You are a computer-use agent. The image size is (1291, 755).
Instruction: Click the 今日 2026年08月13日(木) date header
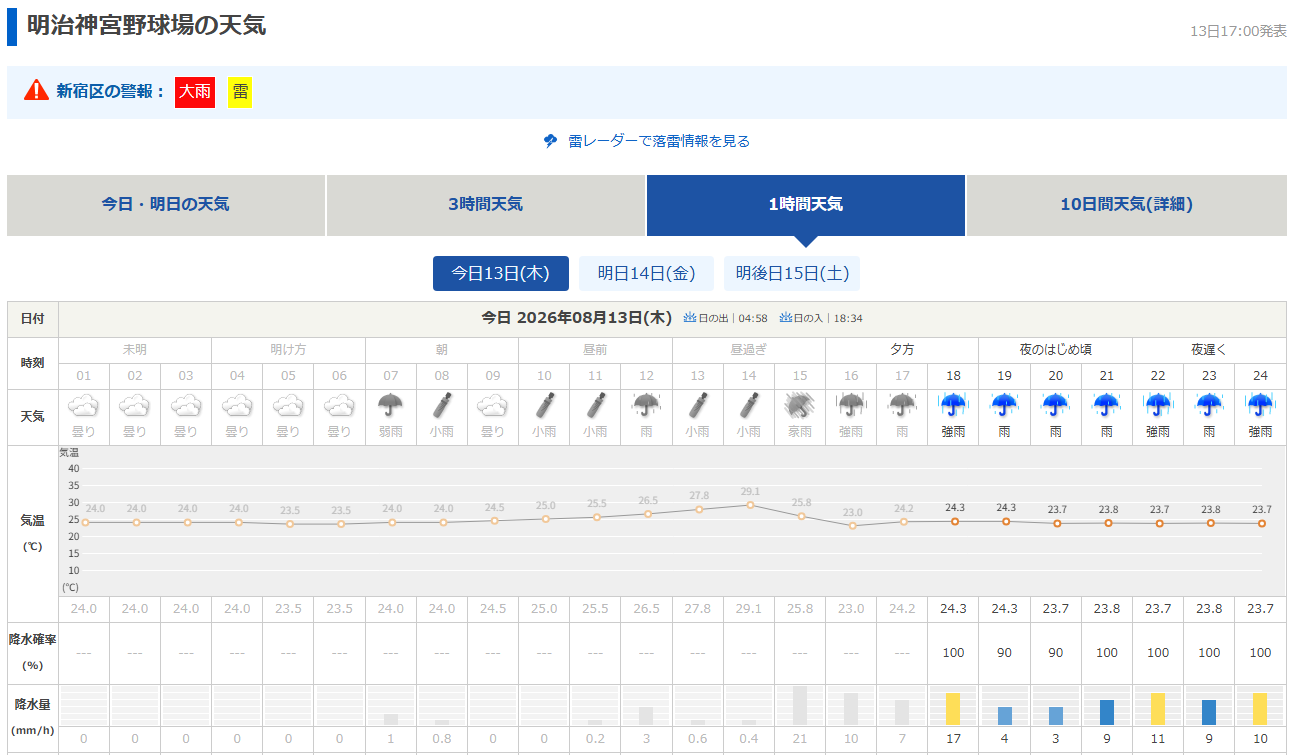(x=576, y=318)
